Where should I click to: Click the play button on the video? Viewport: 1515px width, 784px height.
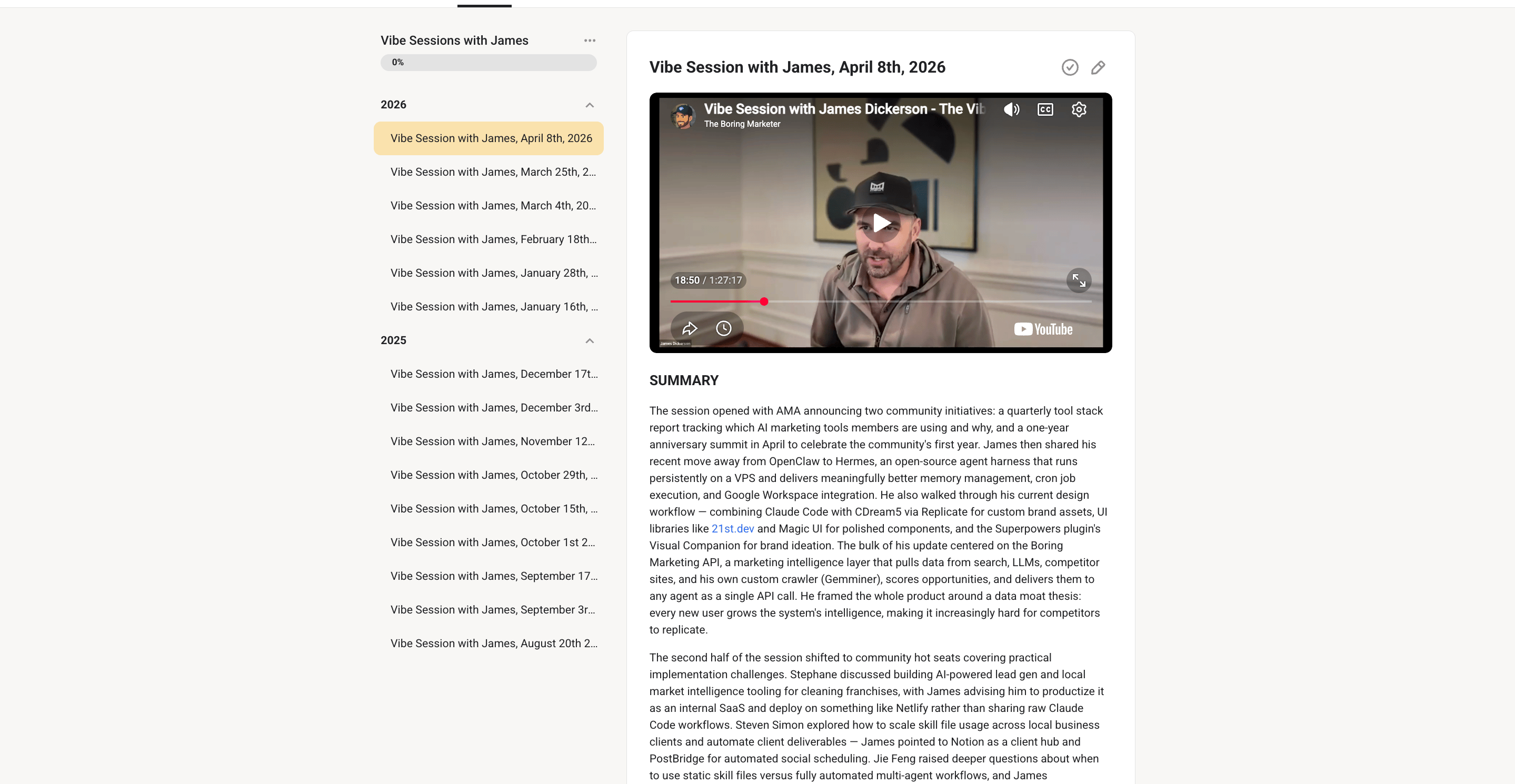tap(881, 223)
